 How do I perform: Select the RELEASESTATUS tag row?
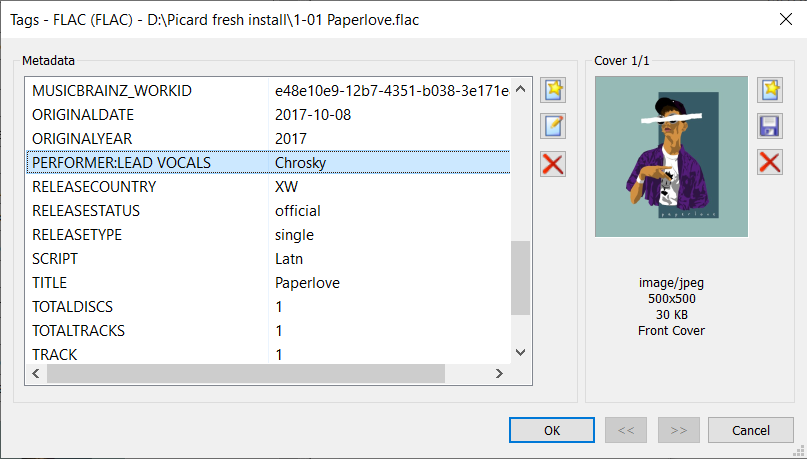268,210
